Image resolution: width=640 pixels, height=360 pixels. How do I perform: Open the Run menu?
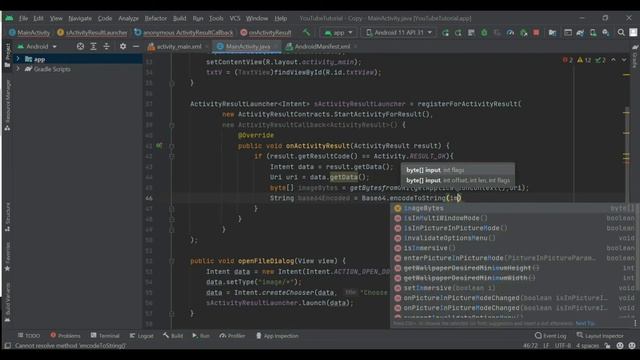[x=198, y=18]
